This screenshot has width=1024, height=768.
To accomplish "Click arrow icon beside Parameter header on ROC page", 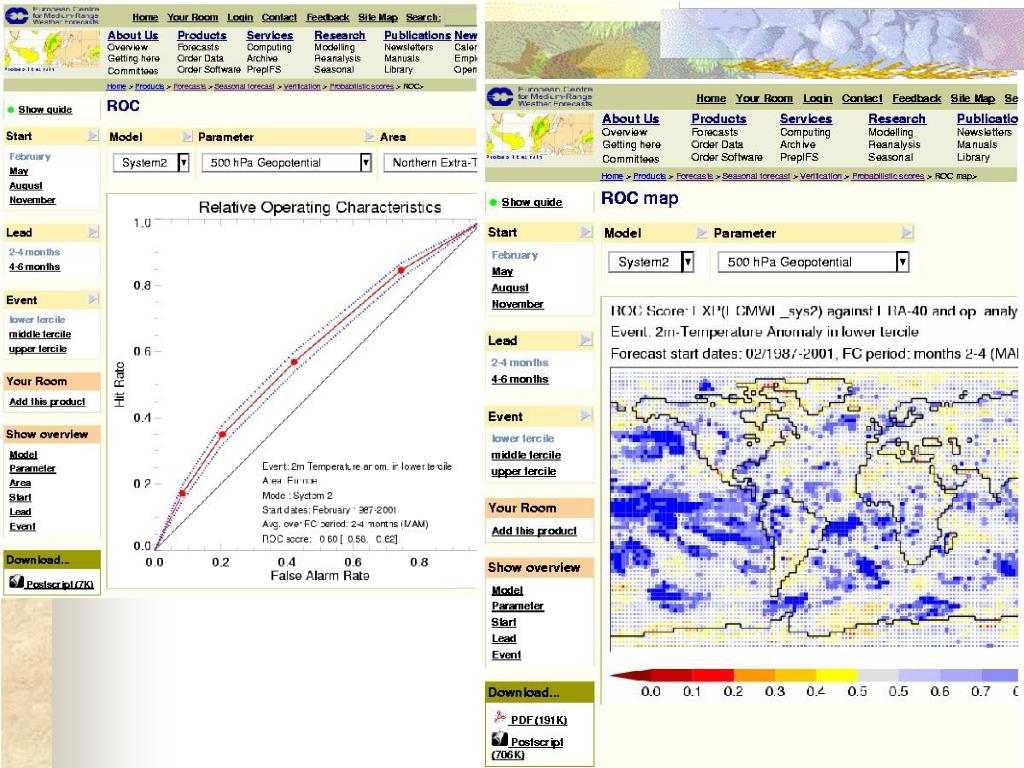I will [x=369, y=136].
